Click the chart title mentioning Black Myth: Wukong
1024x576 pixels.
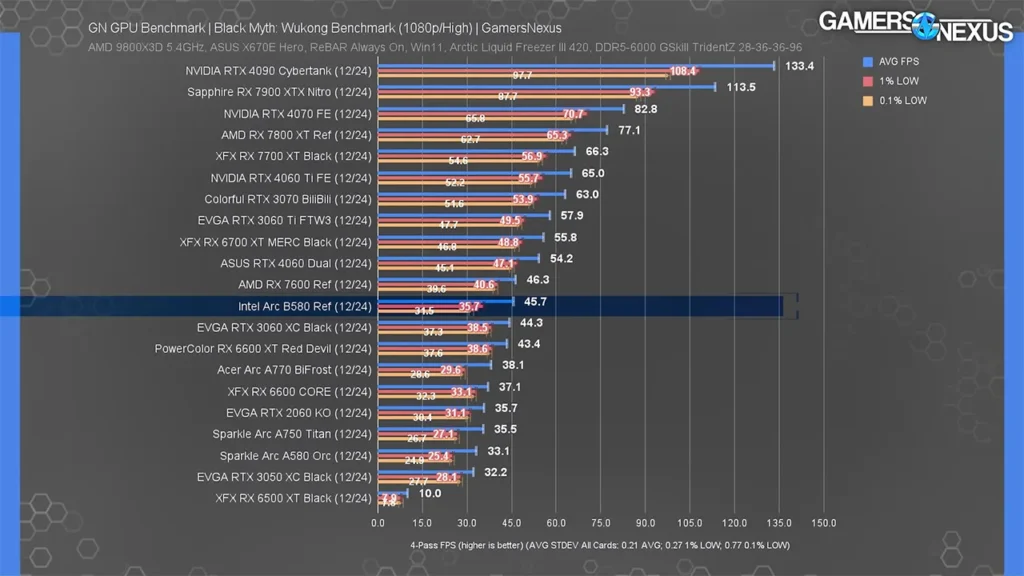coord(325,28)
